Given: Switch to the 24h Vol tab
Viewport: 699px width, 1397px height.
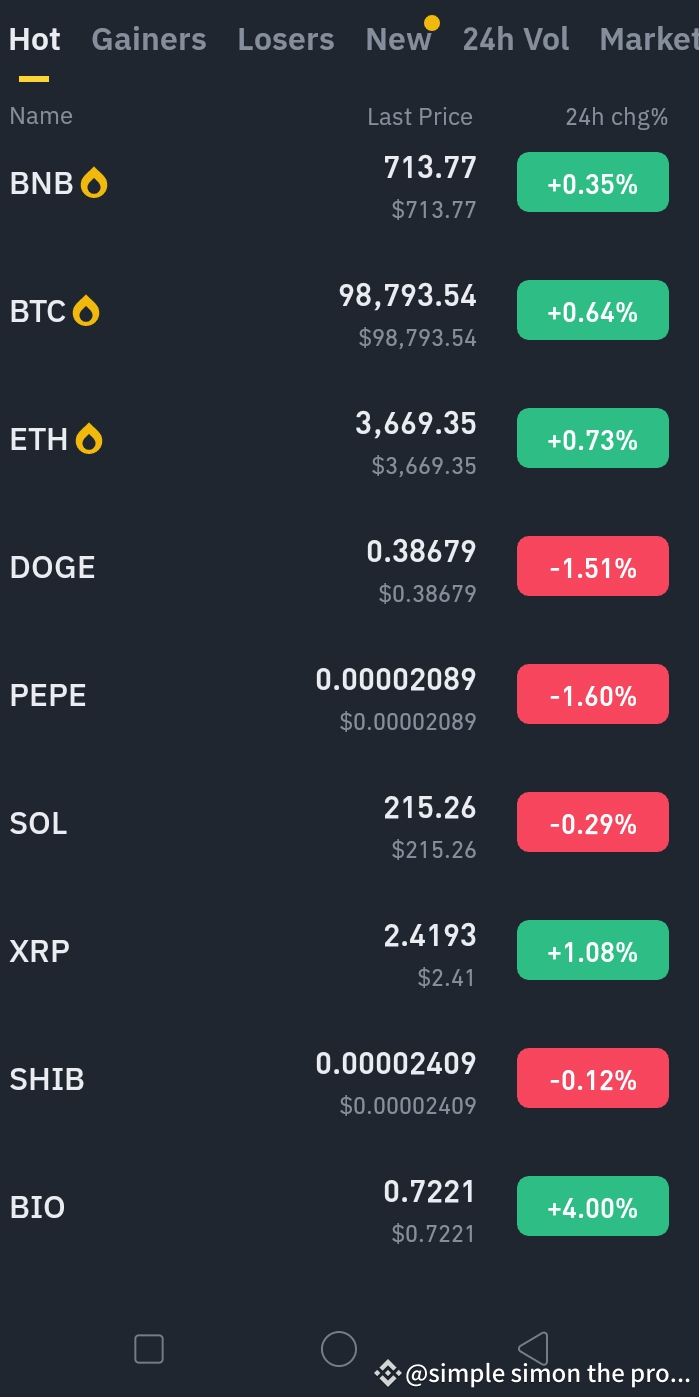Looking at the screenshot, I should click(516, 40).
